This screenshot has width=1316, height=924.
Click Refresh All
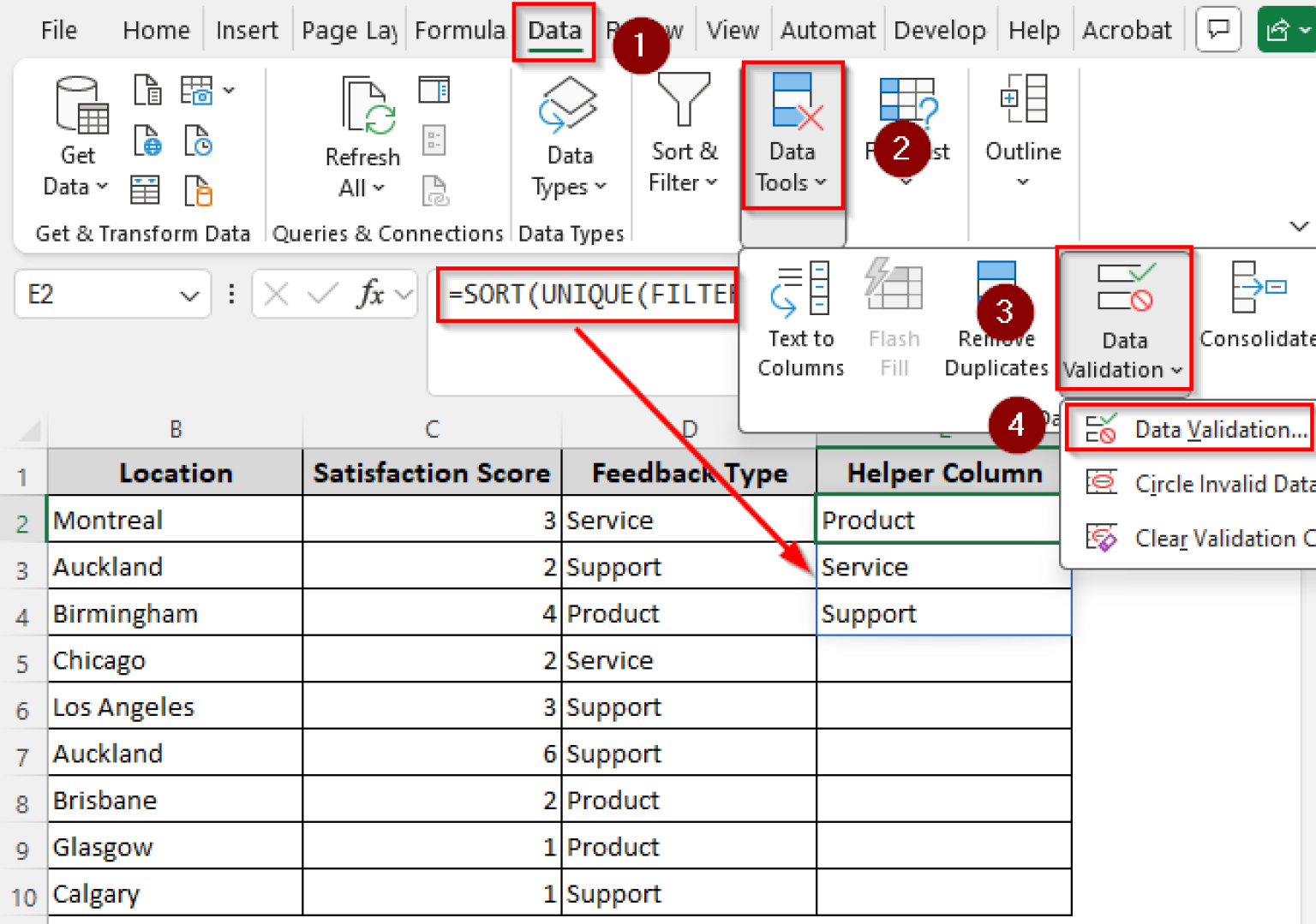pyautogui.click(x=363, y=128)
